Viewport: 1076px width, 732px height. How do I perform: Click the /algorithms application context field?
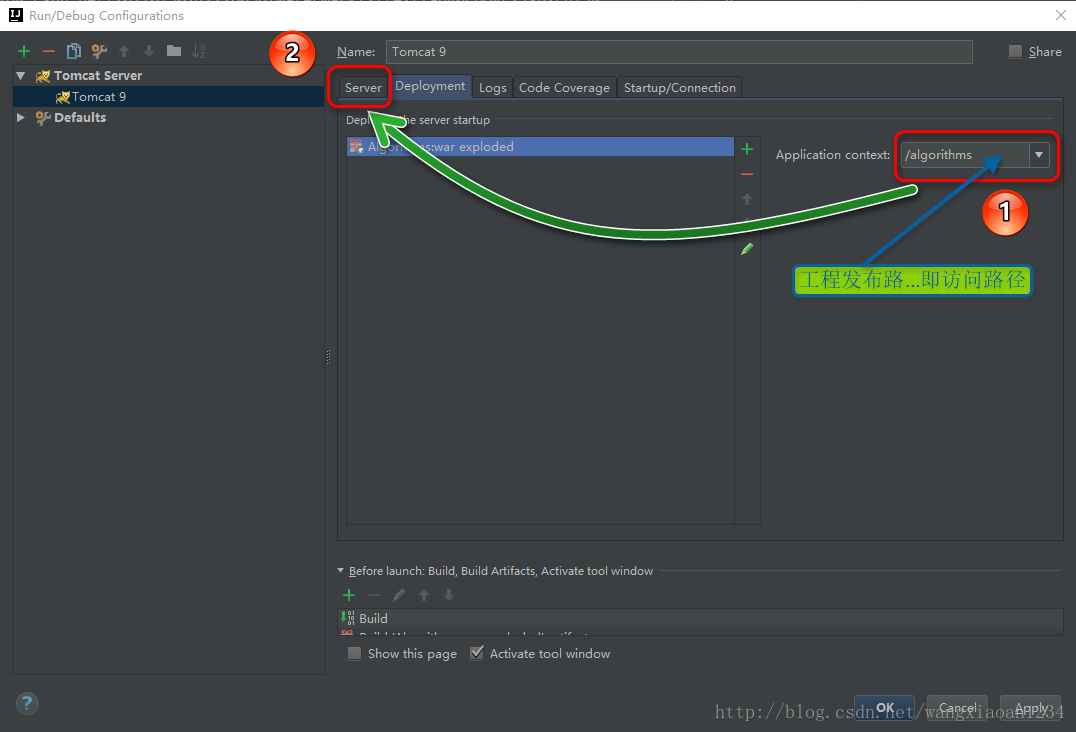[x=965, y=155]
